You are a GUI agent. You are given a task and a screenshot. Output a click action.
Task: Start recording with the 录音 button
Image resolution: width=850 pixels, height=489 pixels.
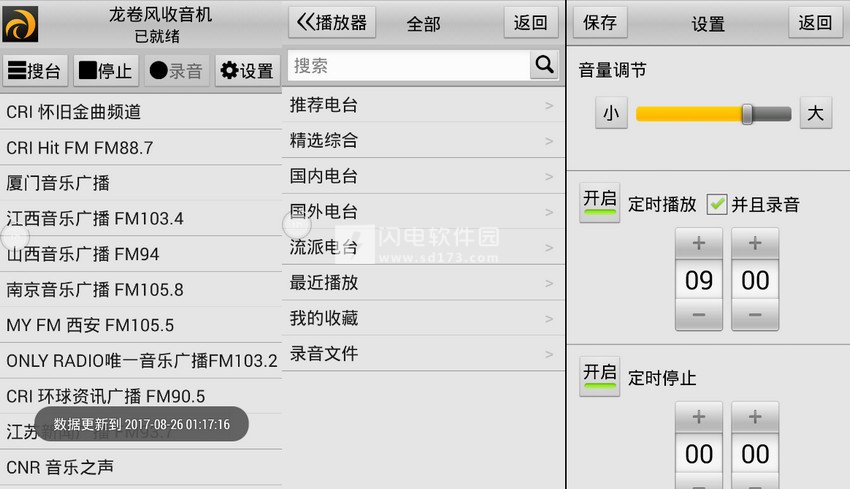(177, 70)
